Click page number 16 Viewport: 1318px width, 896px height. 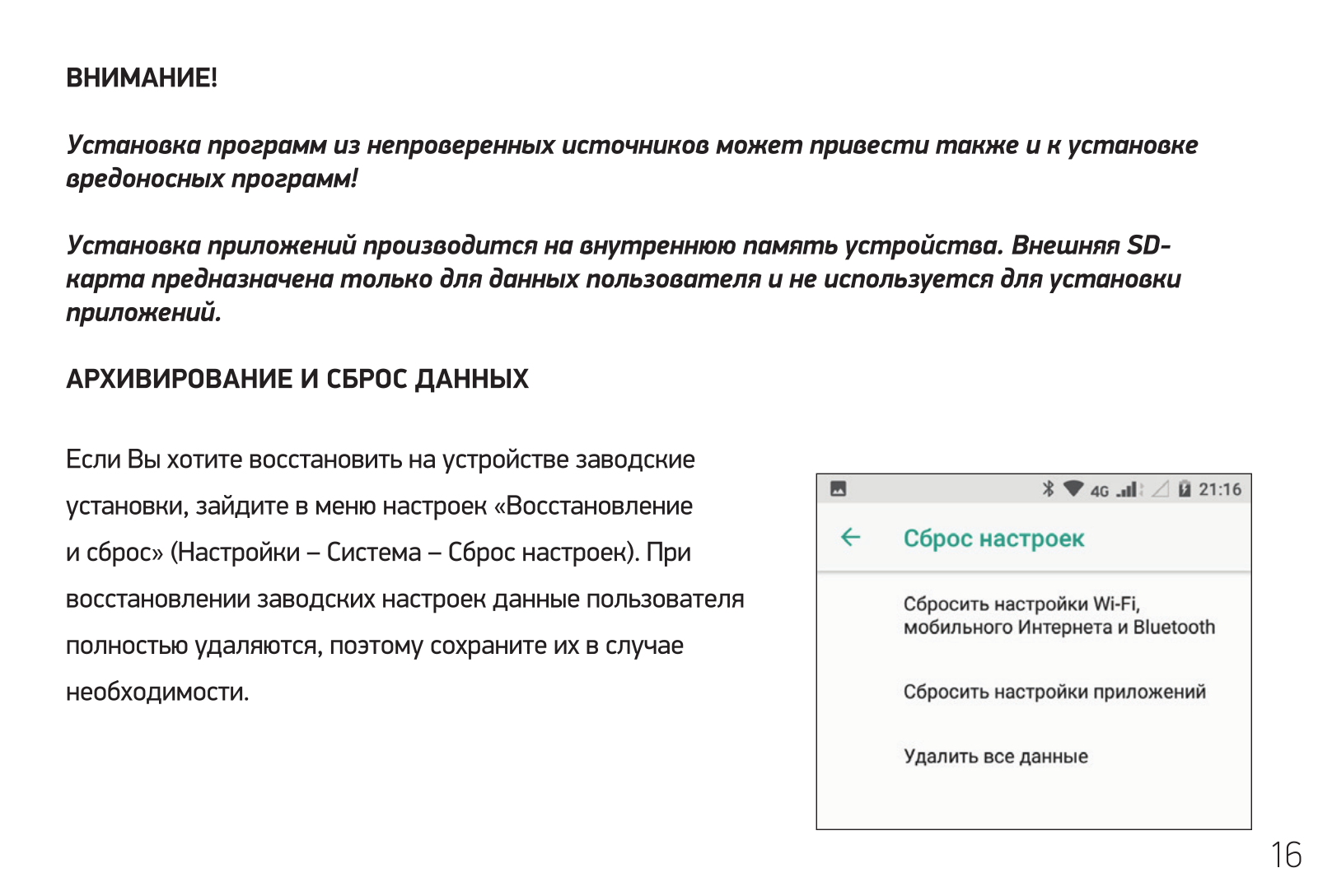click(1286, 856)
